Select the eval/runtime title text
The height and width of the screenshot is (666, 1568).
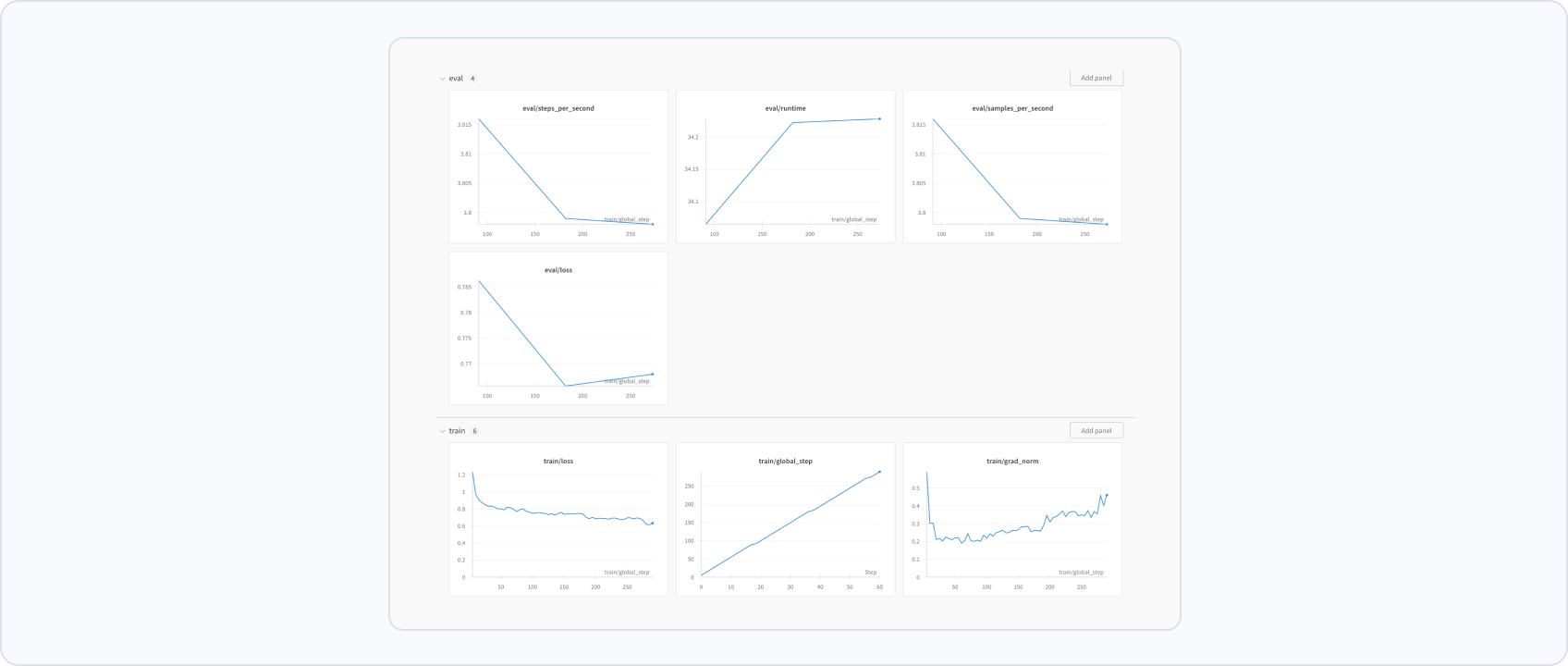pyautogui.click(x=786, y=108)
